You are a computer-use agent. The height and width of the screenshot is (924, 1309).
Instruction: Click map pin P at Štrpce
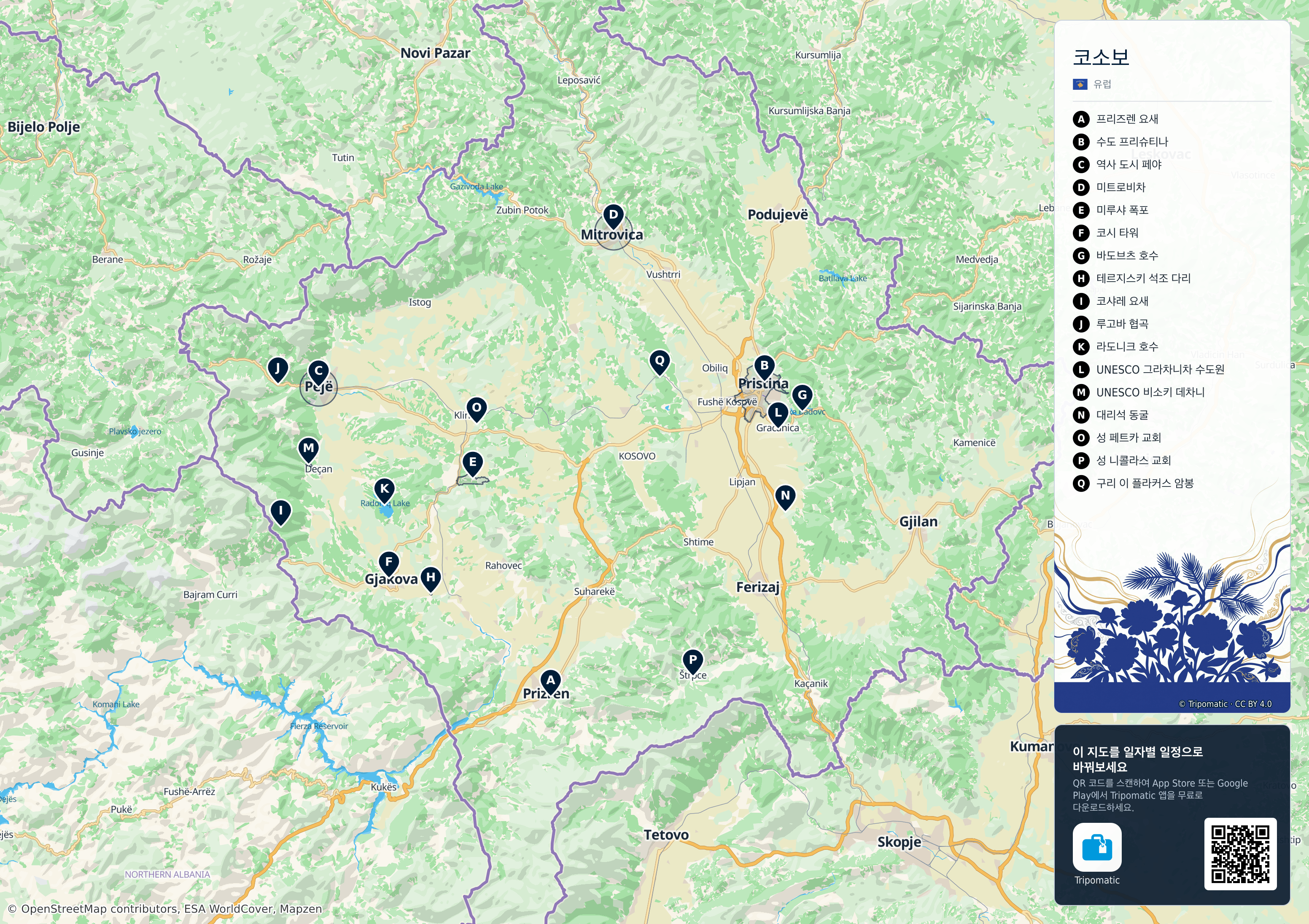pyautogui.click(x=693, y=662)
